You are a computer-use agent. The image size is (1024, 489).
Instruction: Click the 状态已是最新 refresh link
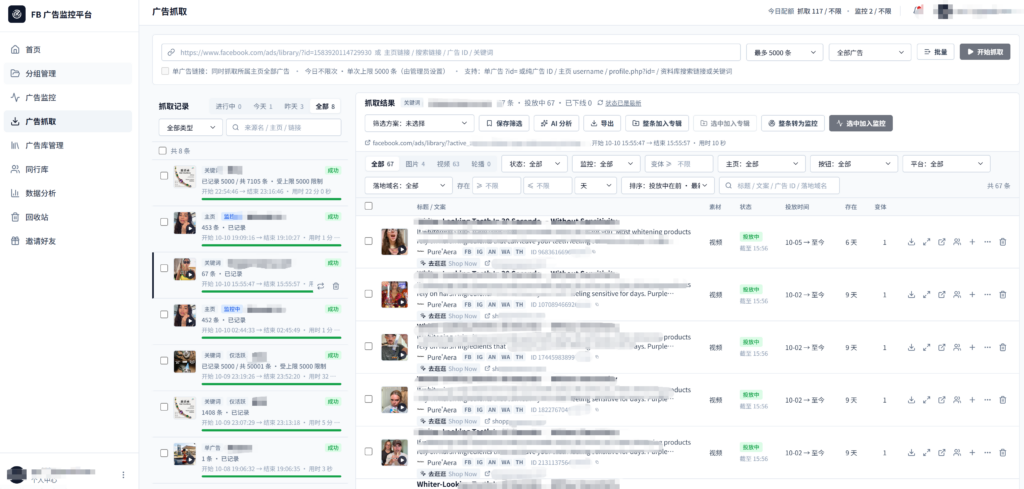[619, 103]
